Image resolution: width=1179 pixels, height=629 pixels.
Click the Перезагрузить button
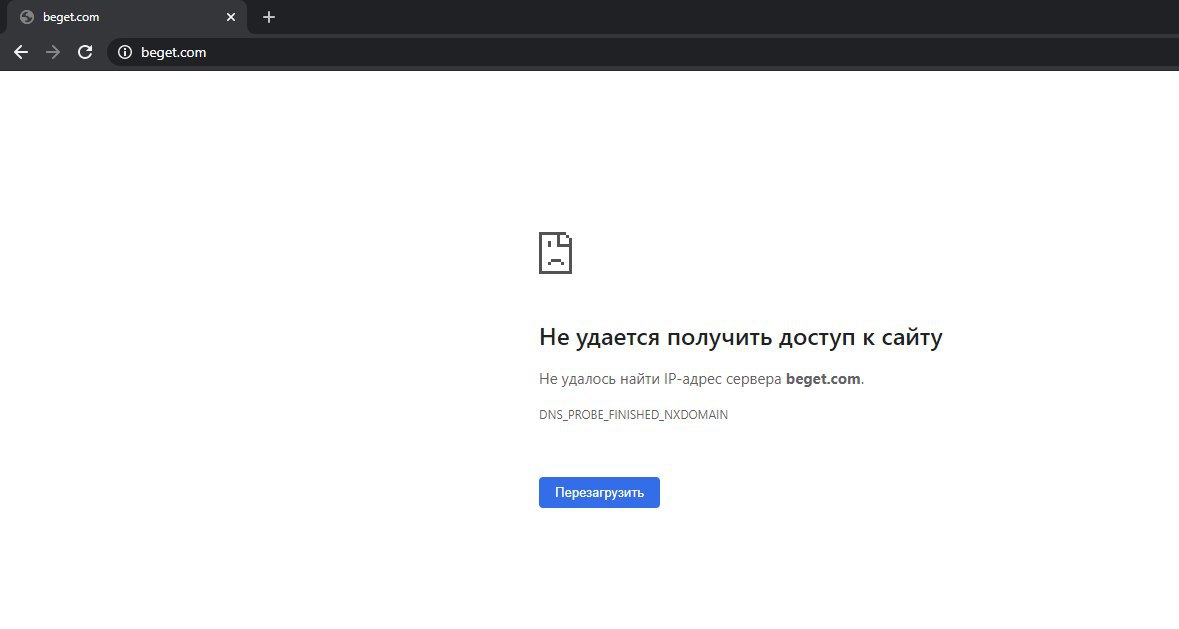point(599,492)
